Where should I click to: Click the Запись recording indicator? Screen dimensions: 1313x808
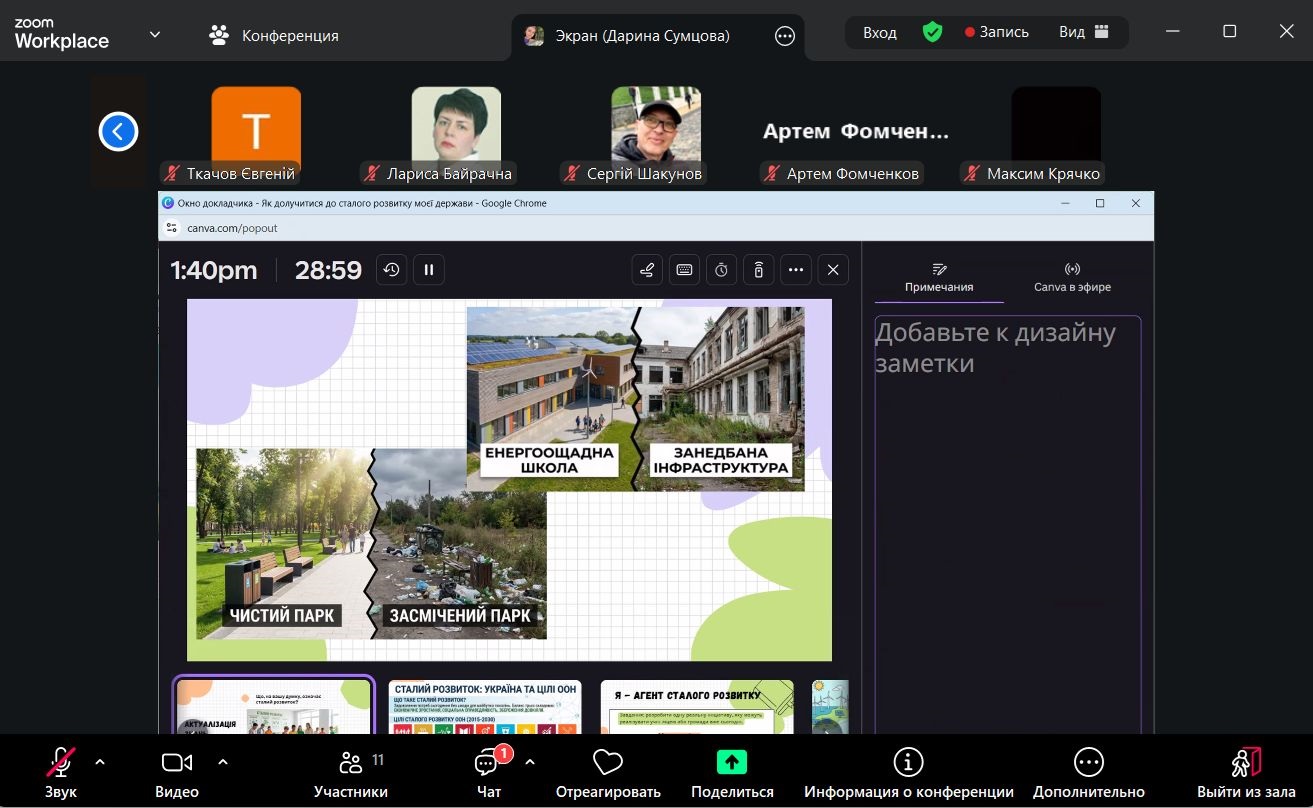(996, 32)
